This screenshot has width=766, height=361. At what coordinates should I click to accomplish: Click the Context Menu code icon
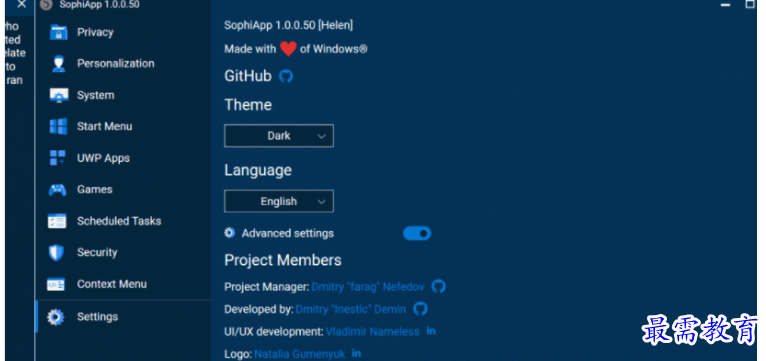(56, 284)
